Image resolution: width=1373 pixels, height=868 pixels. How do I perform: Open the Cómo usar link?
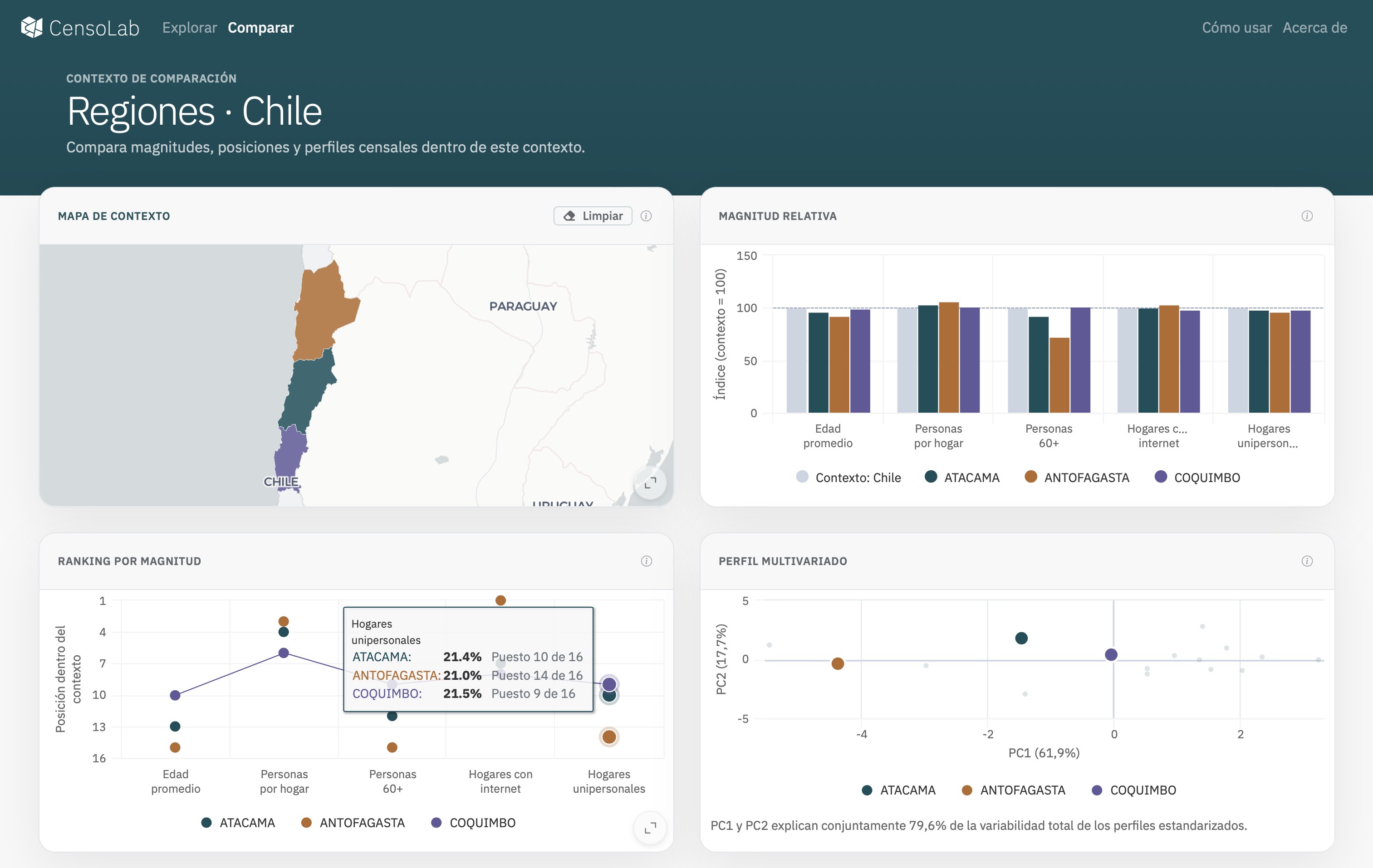pos(1237,27)
